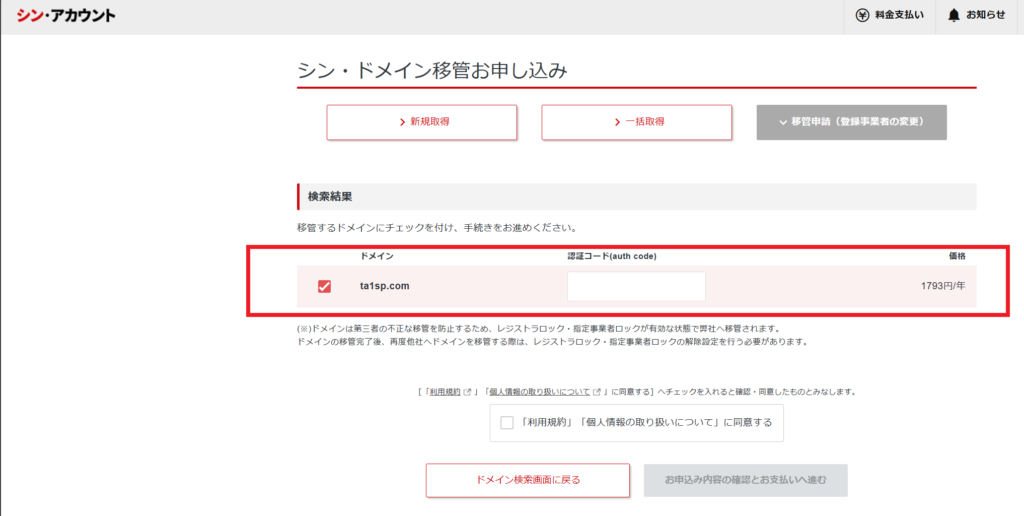This screenshot has height=516, width=1024.
Task: Uncheck the ta1sp.com domain checkbox
Action: 324,287
